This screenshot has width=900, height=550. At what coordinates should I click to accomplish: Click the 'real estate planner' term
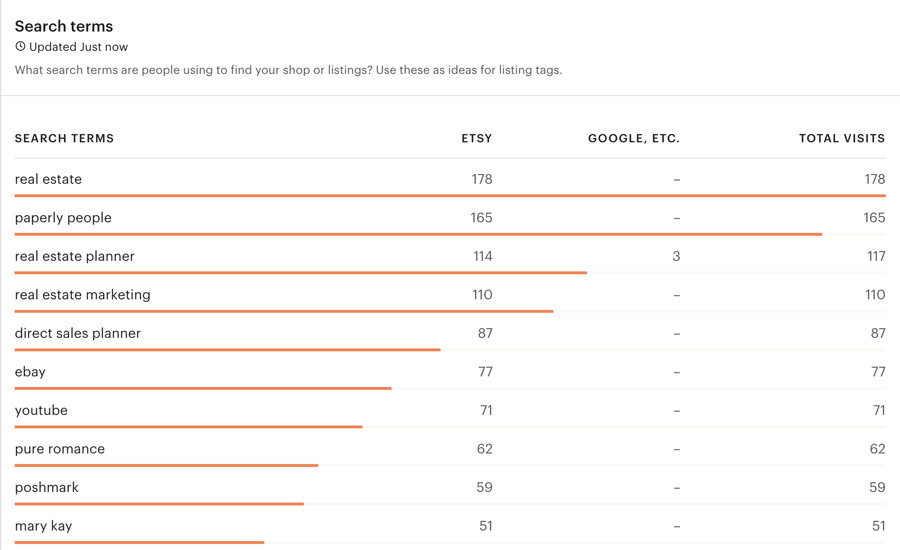tap(75, 257)
